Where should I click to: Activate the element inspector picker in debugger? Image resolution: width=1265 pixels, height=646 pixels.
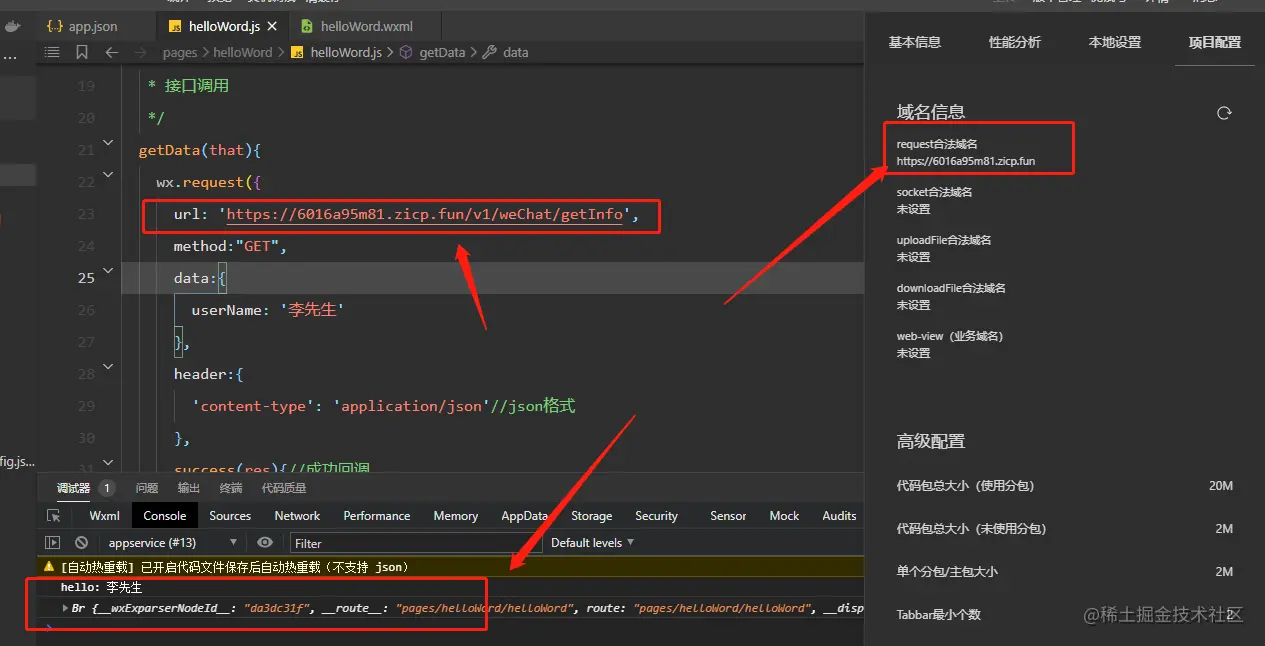click(x=54, y=516)
